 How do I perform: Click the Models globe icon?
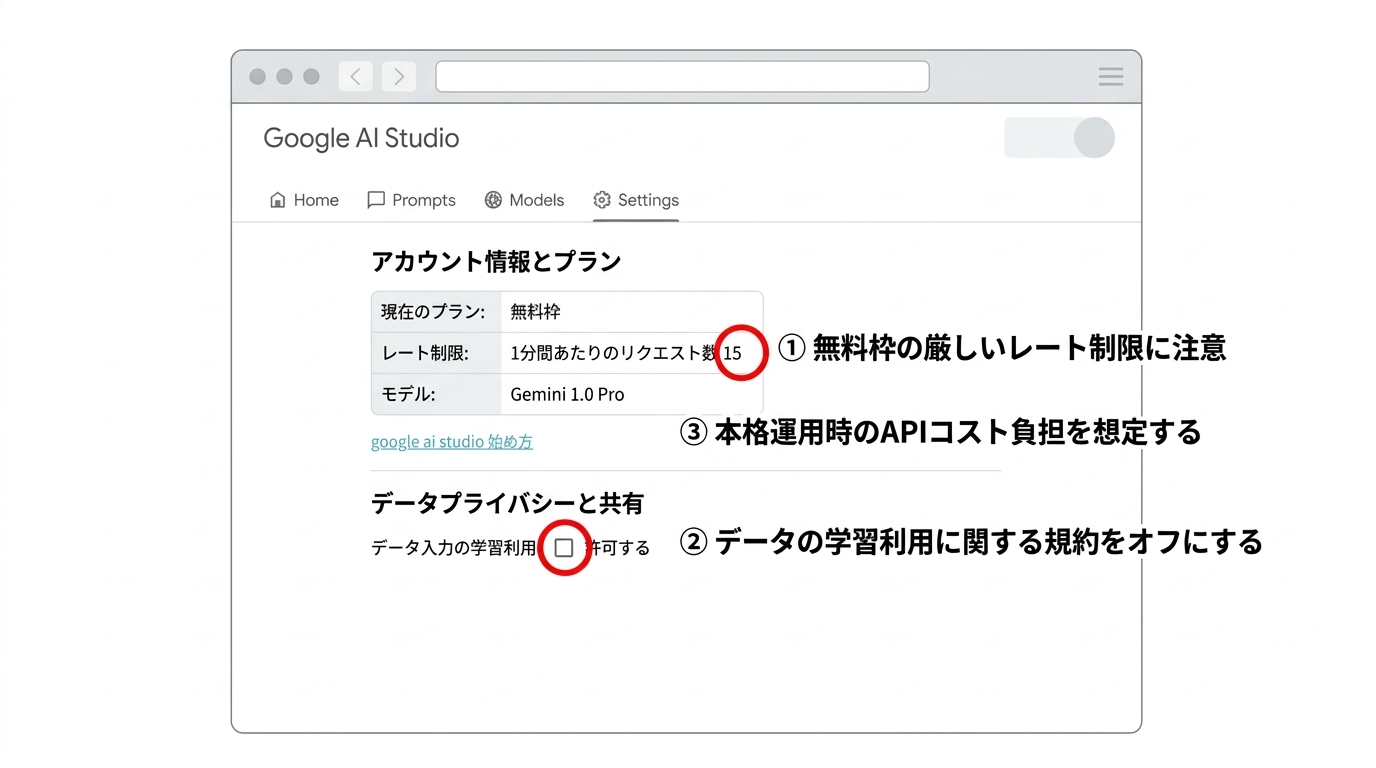(x=493, y=200)
